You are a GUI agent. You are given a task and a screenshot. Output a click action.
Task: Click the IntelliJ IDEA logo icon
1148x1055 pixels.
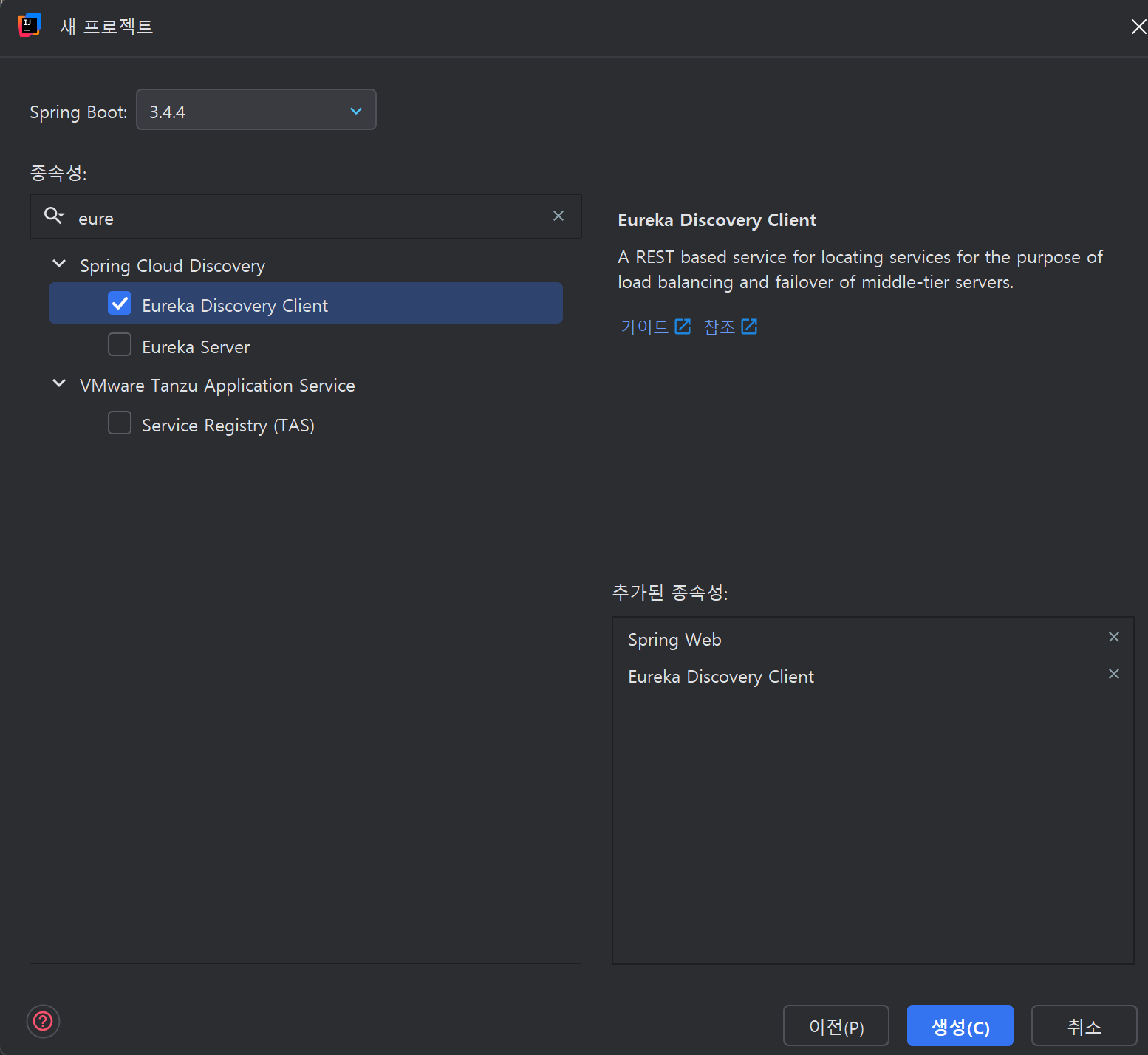[29, 25]
